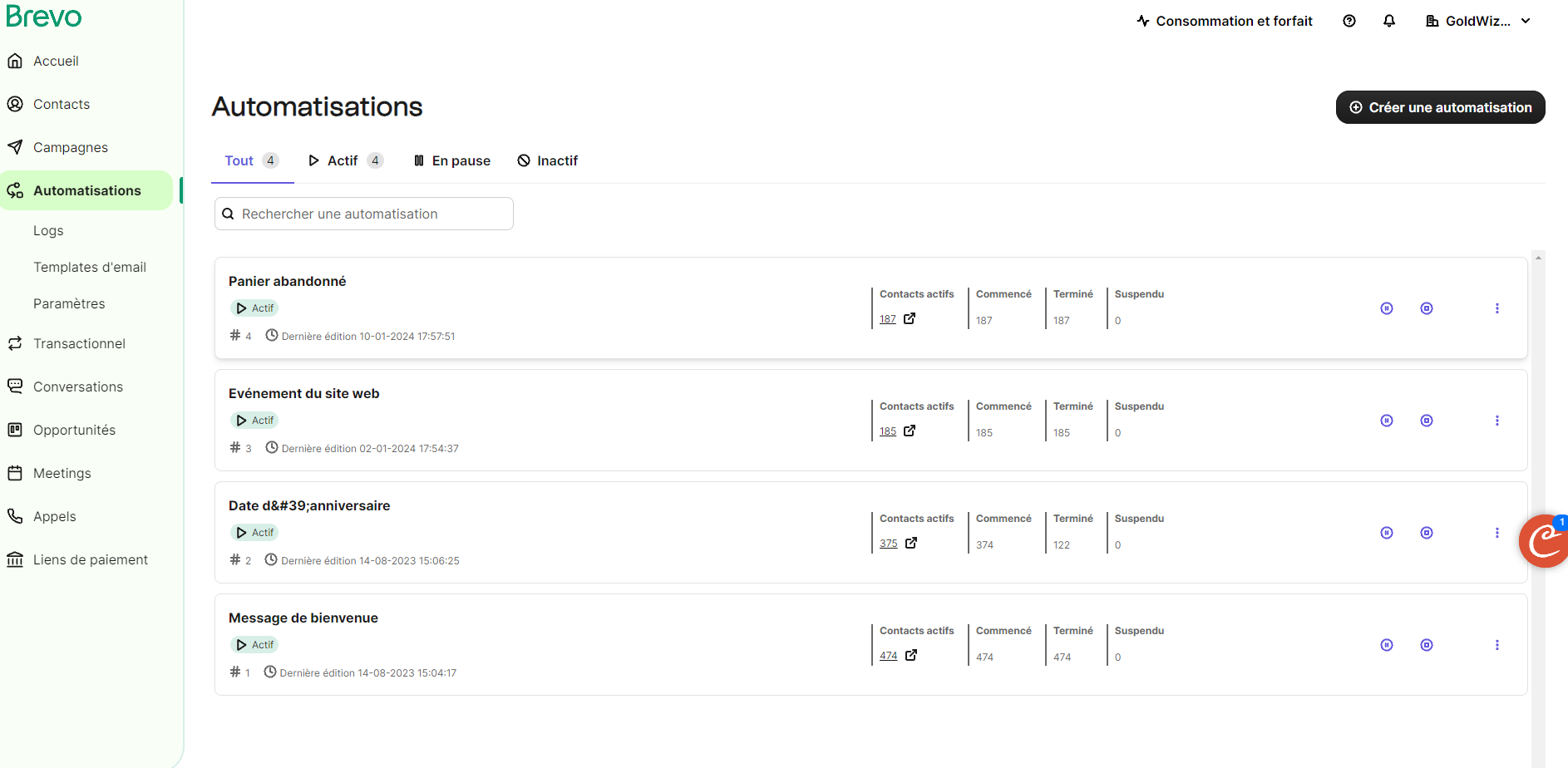The image size is (1568, 768).
Task: Click the Brevo logo
Action: coord(44,15)
